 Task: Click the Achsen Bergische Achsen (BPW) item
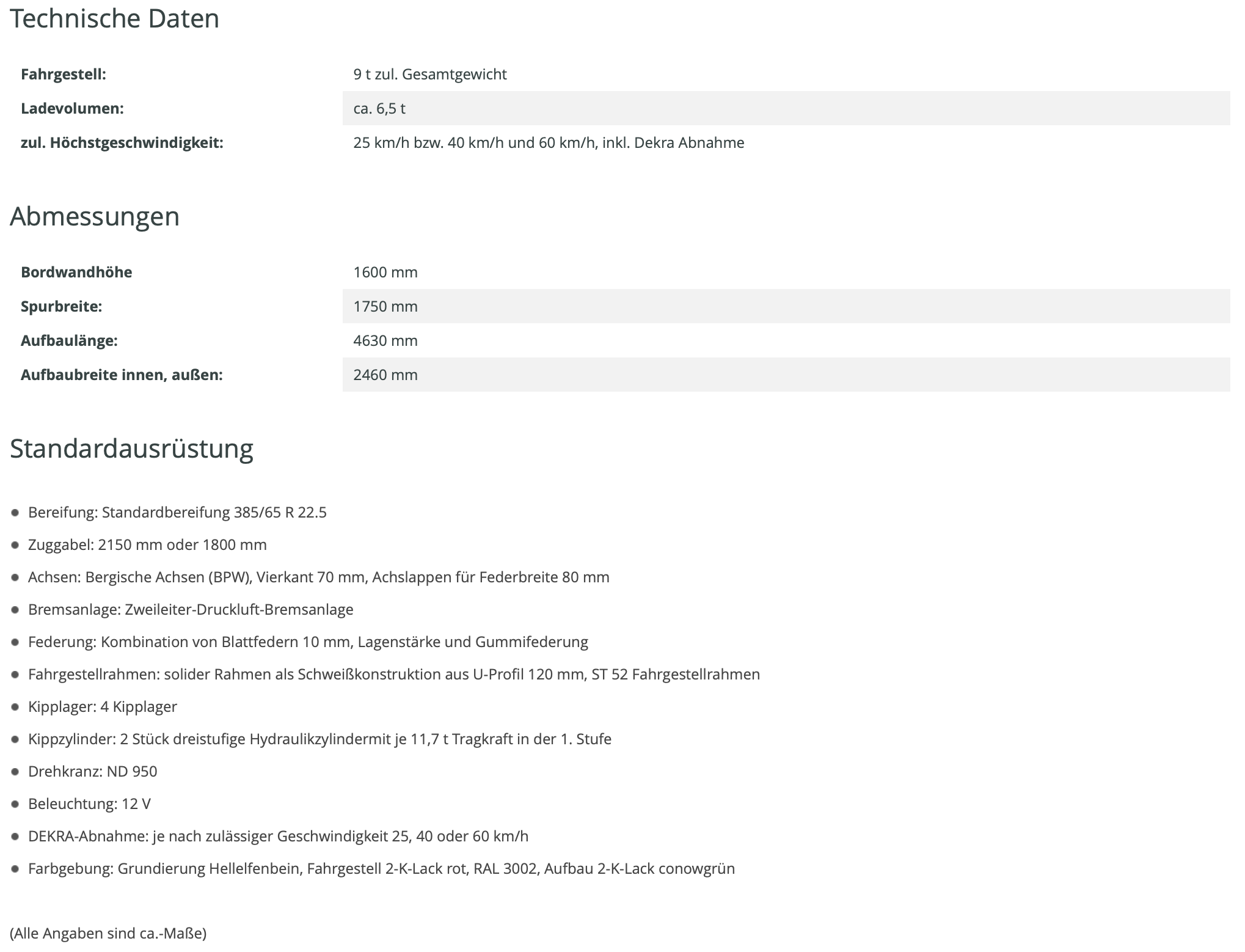coord(318,577)
